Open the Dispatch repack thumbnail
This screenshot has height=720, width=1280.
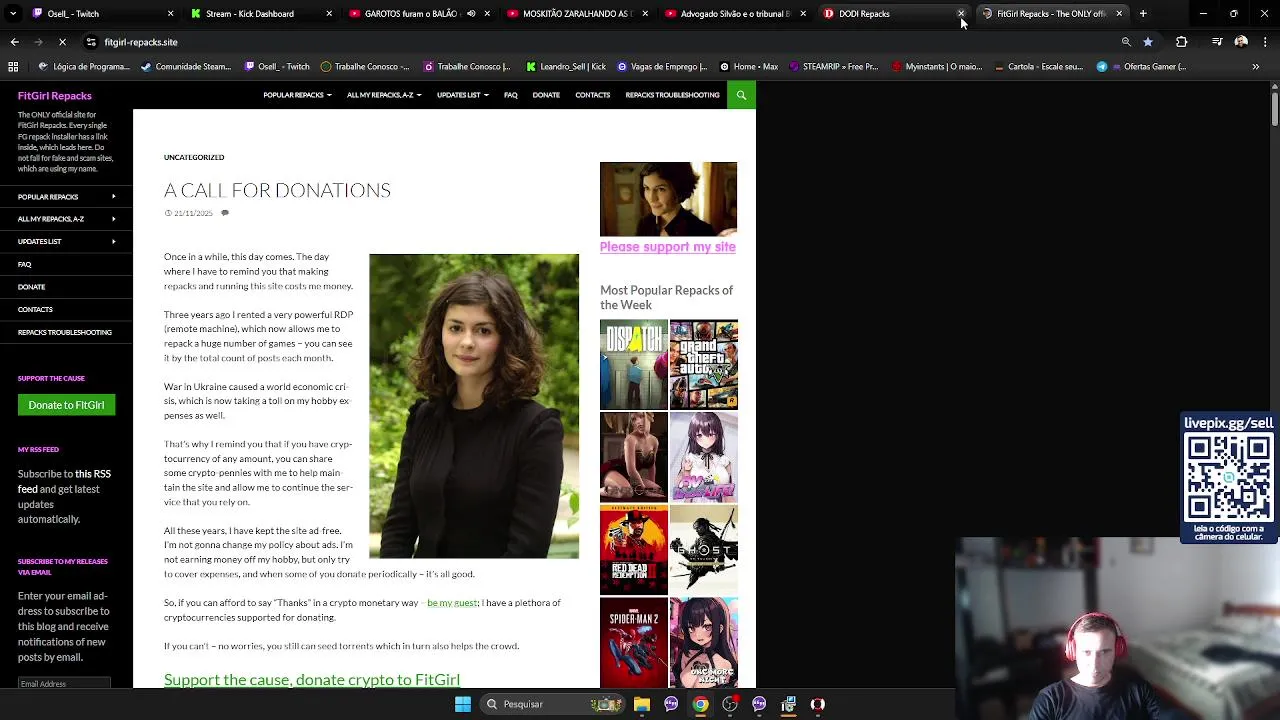[633, 365]
